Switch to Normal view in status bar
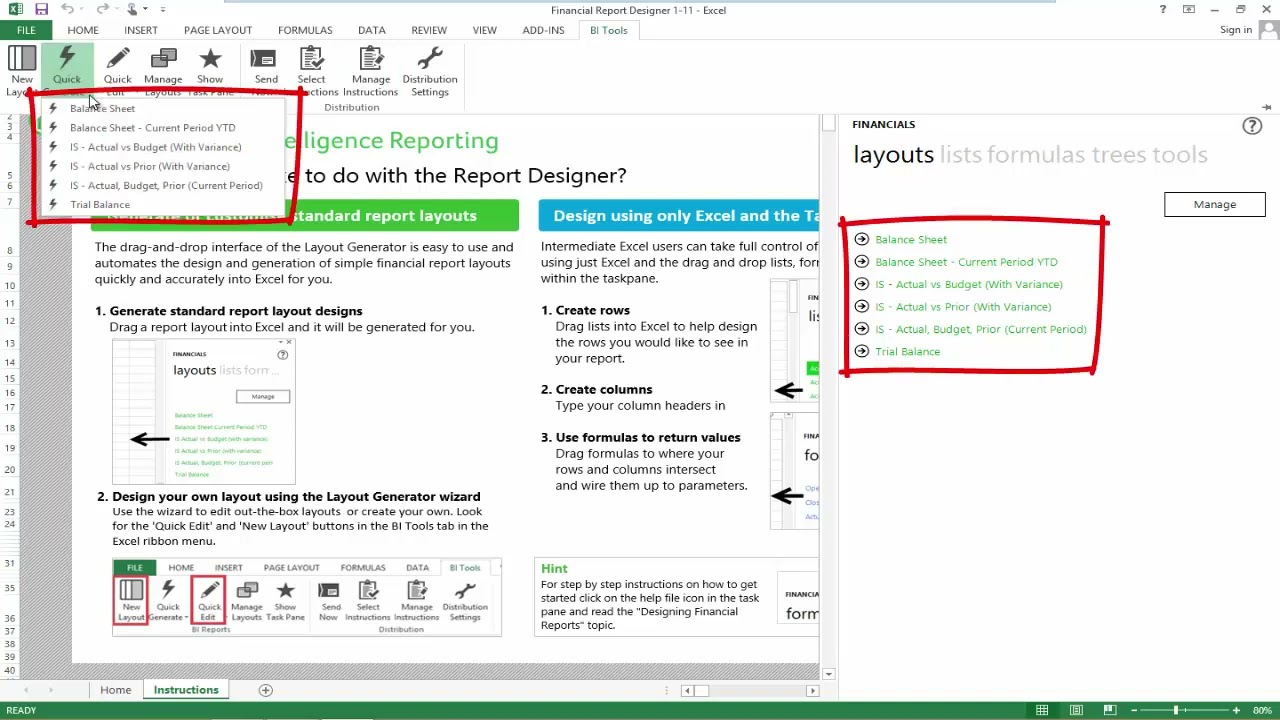Viewport: 1280px width, 720px height. click(1042, 710)
